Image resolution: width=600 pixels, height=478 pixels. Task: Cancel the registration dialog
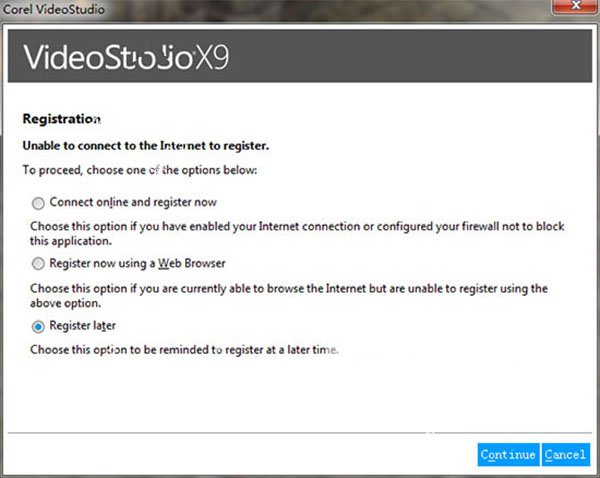click(x=566, y=455)
